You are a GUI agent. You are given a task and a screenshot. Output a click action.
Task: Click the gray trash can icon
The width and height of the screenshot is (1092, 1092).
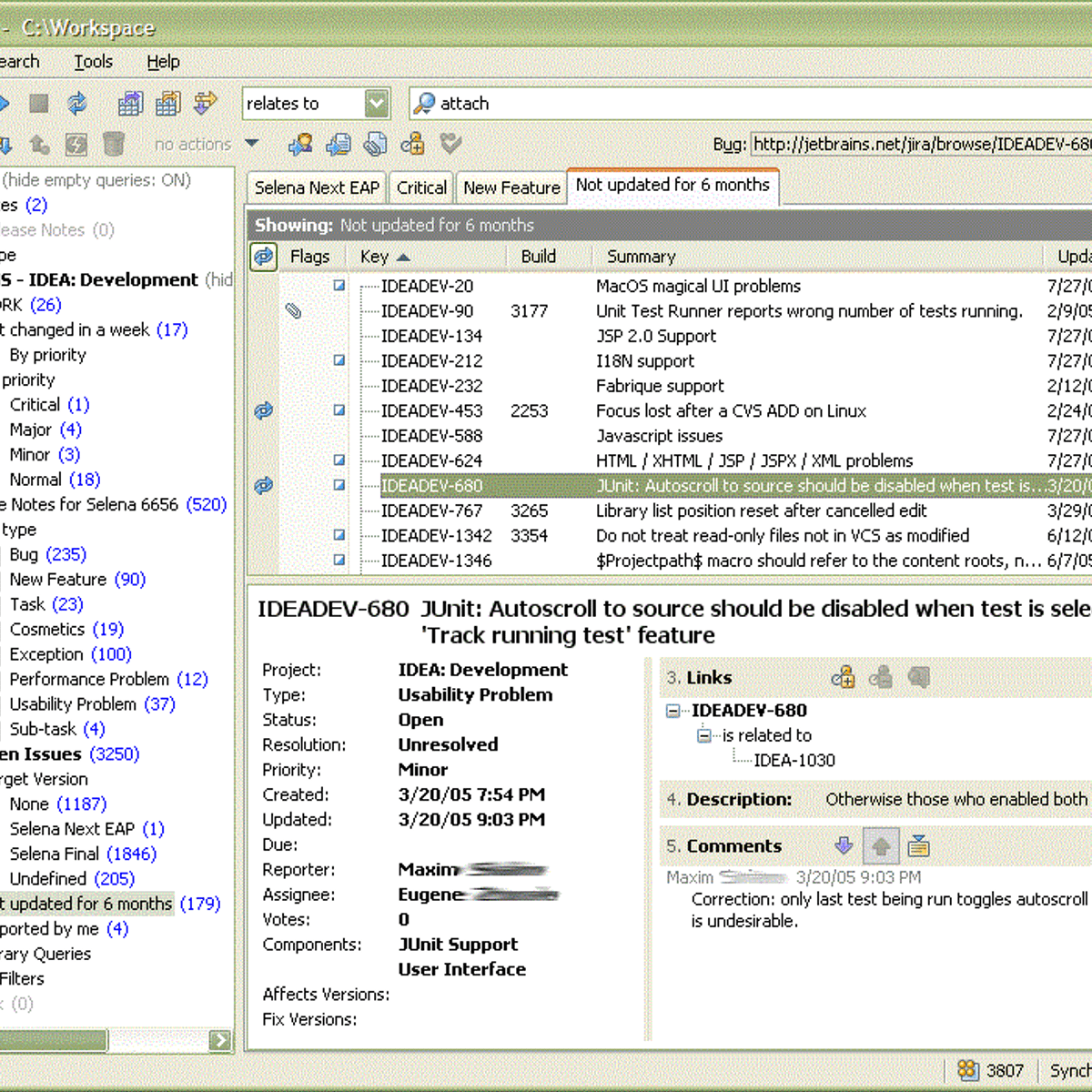(x=114, y=144)
